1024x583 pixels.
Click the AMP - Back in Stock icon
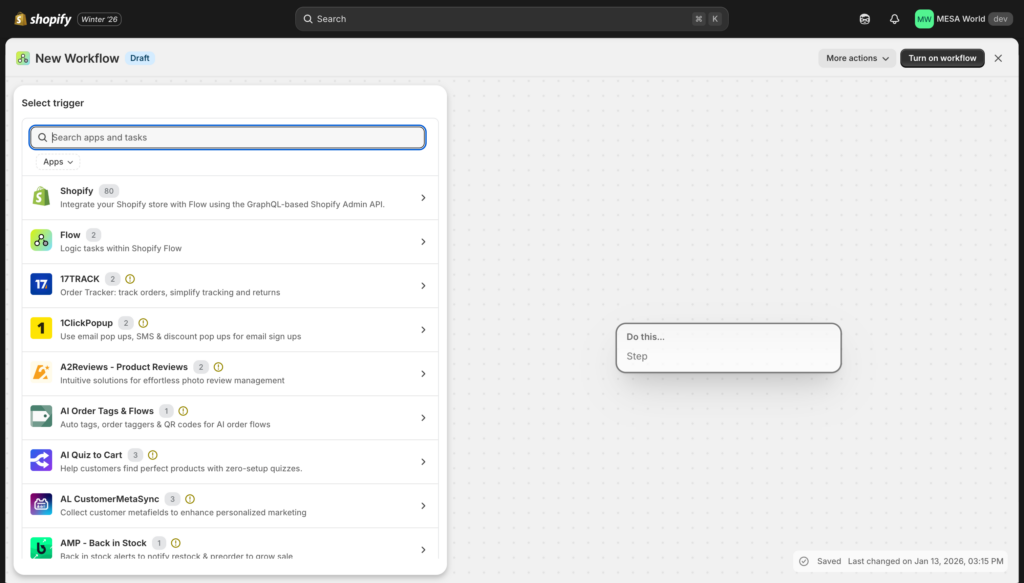41,548
